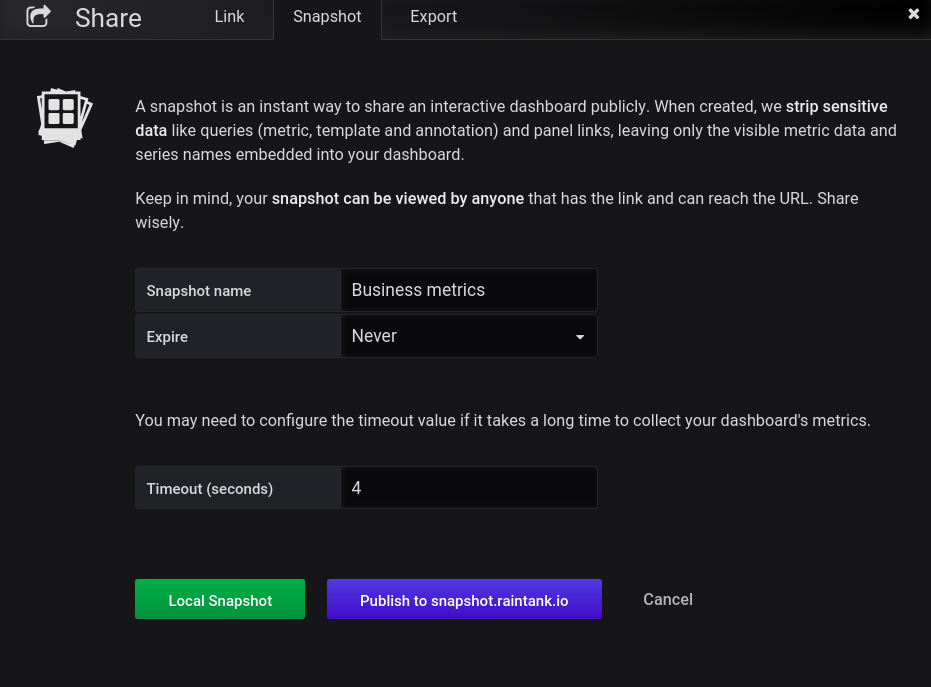
Task: Click the timeout configuration hint paragraph
Action: click(503, 420)
